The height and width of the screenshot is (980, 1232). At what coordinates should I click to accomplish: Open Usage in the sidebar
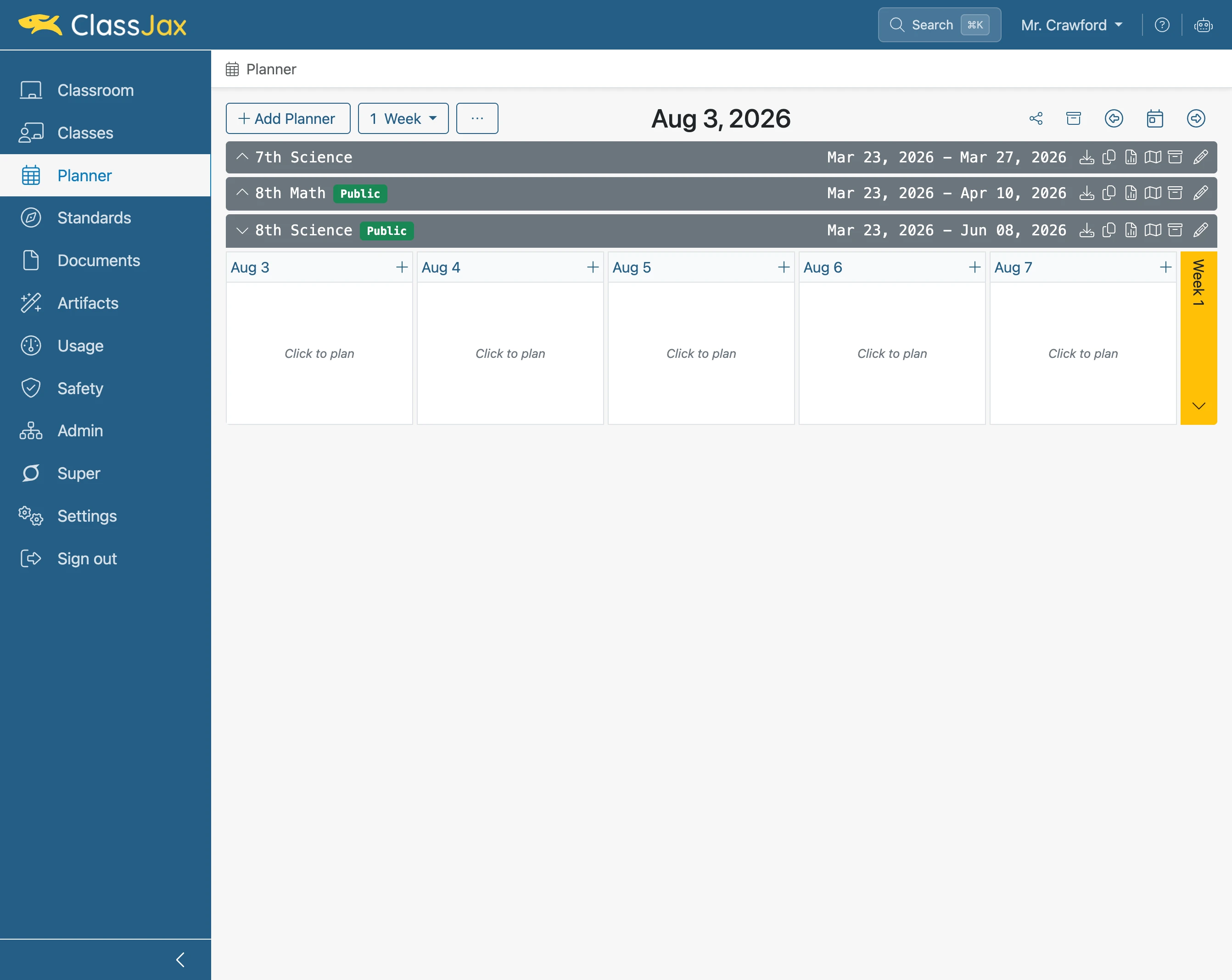click(106, 345)
